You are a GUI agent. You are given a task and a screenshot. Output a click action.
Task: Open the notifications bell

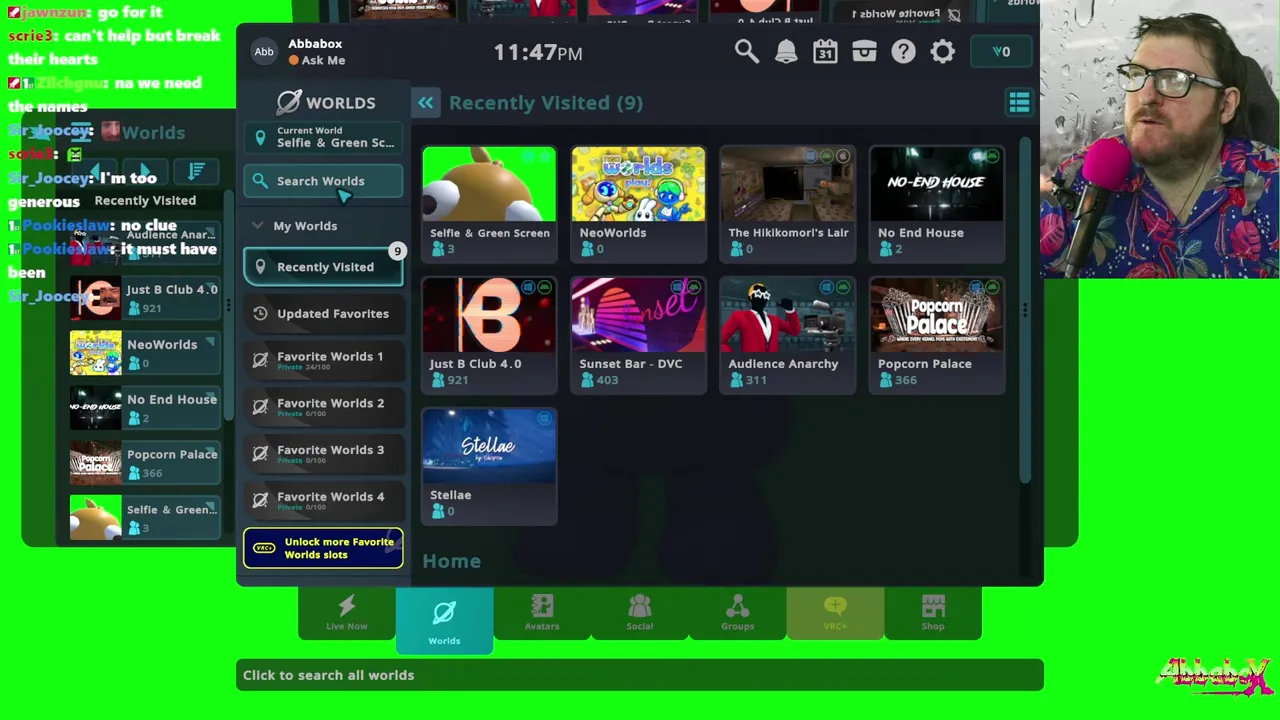click(x=786, y=51)
